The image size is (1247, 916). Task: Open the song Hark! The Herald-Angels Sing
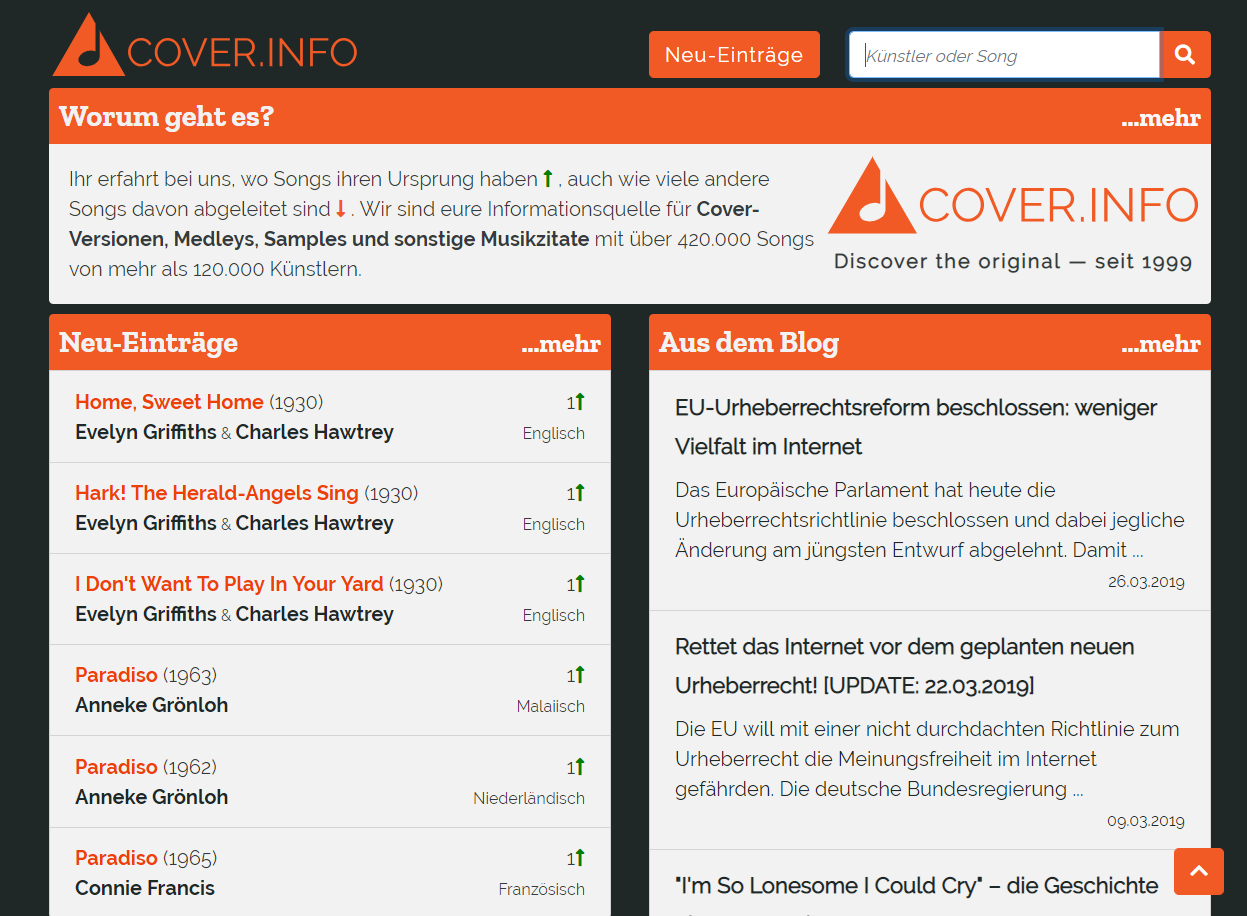tap(217, 493)
